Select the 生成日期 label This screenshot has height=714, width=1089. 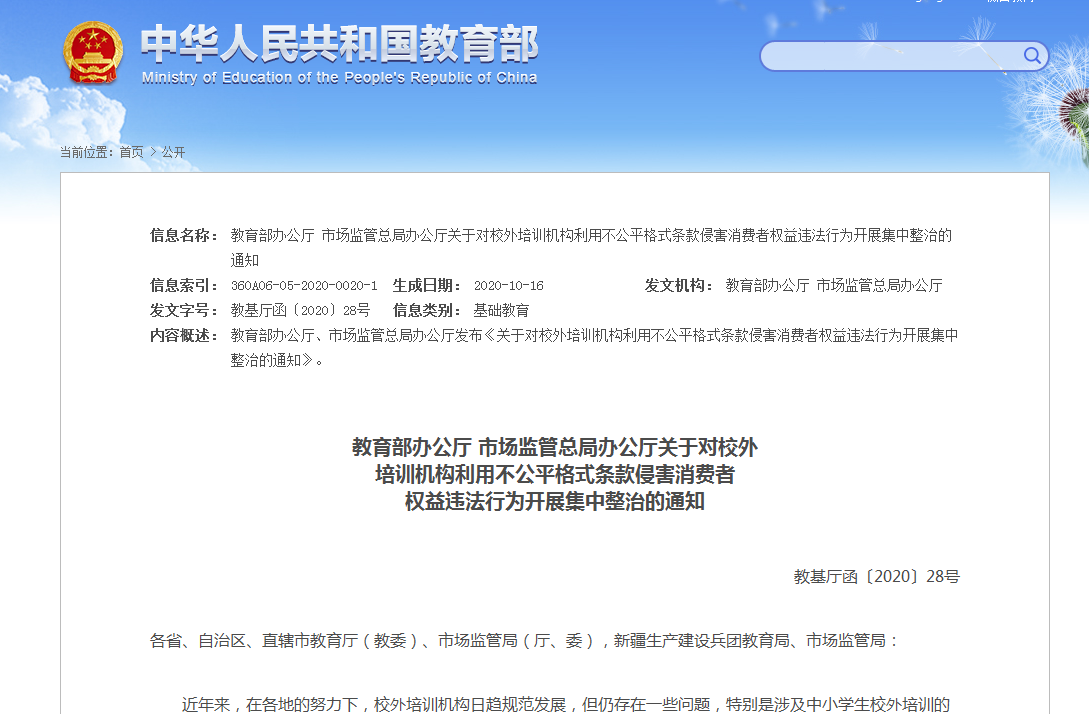click(x=427, y=285)
